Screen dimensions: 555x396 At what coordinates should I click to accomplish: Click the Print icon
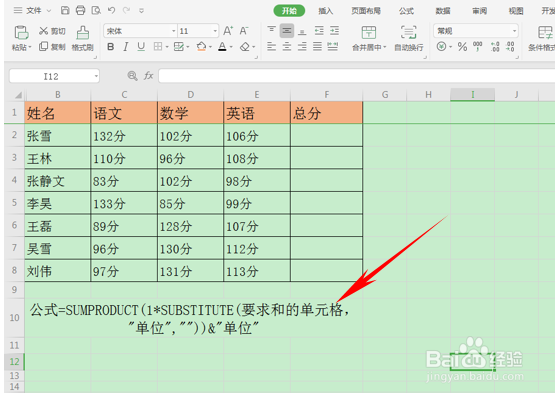[x=80, y=10]
